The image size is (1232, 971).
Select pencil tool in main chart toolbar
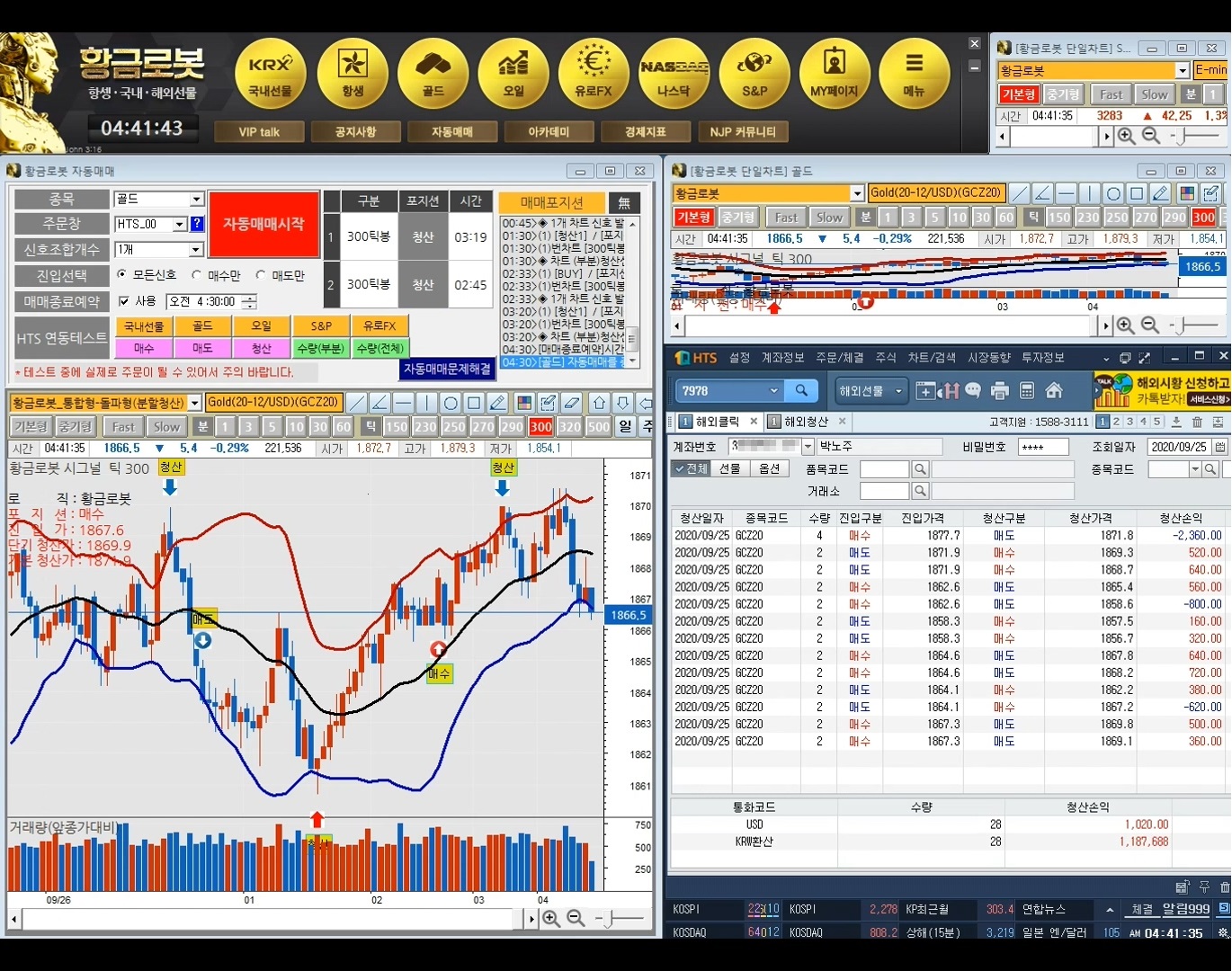pyautogui.click(x=497, y=403)
